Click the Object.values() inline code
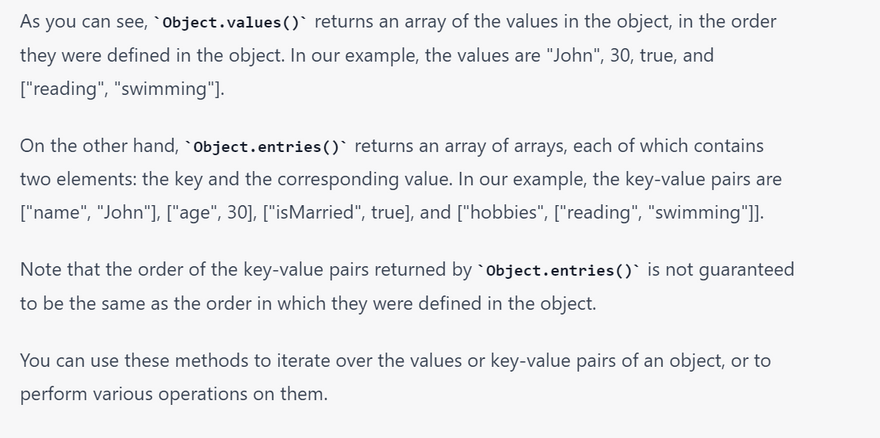 pos(231,22)
